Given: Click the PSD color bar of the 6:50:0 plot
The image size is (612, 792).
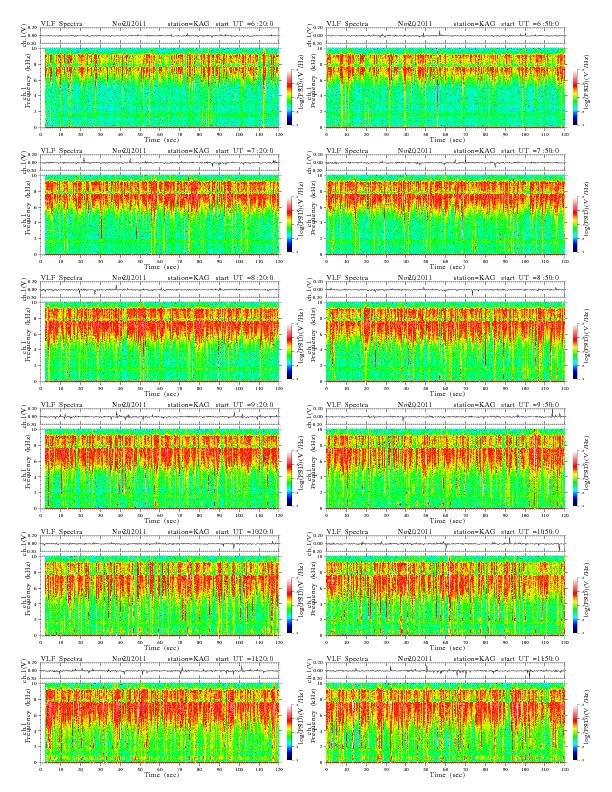Looking at the screenshot, I should (x=576, y=97).
